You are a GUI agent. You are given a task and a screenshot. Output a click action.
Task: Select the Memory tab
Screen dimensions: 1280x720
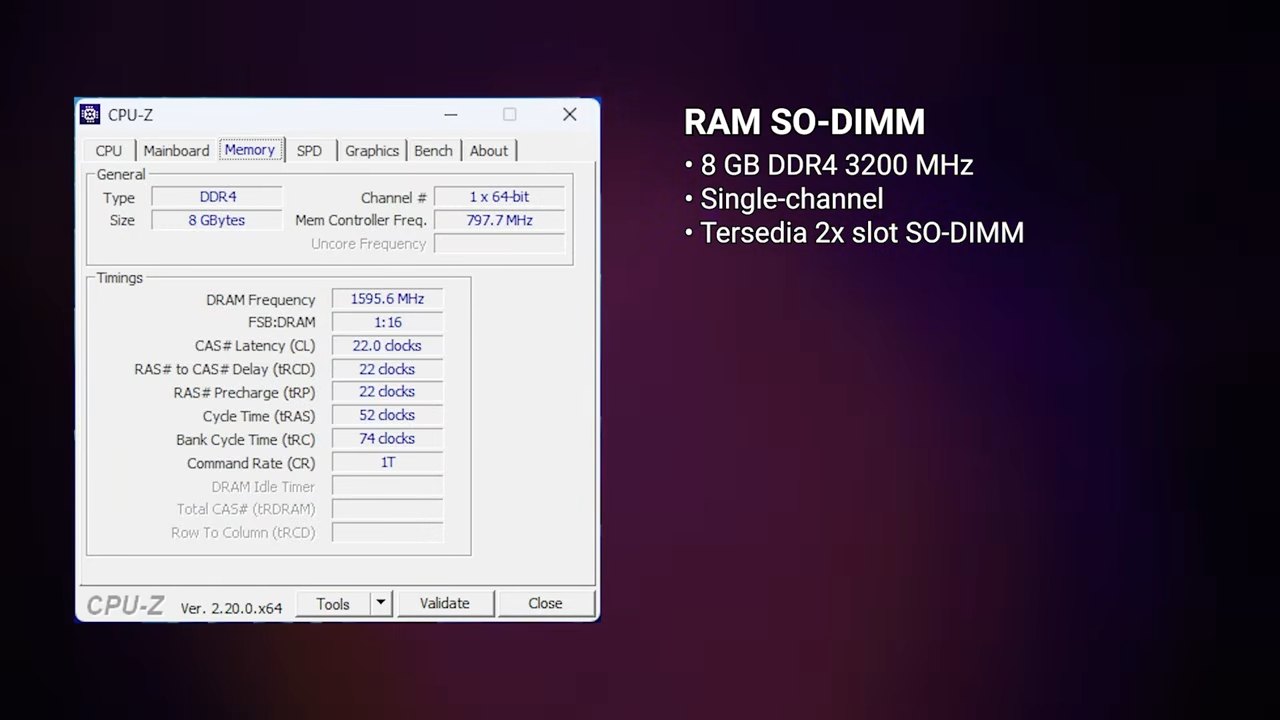[x=250, y=149]
